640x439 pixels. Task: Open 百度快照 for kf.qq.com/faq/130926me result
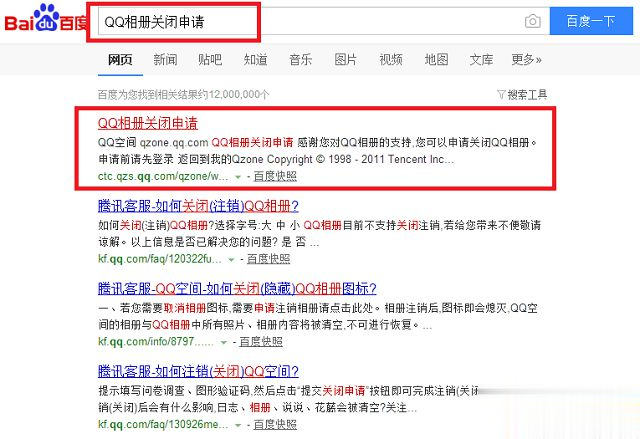(275, 424)
